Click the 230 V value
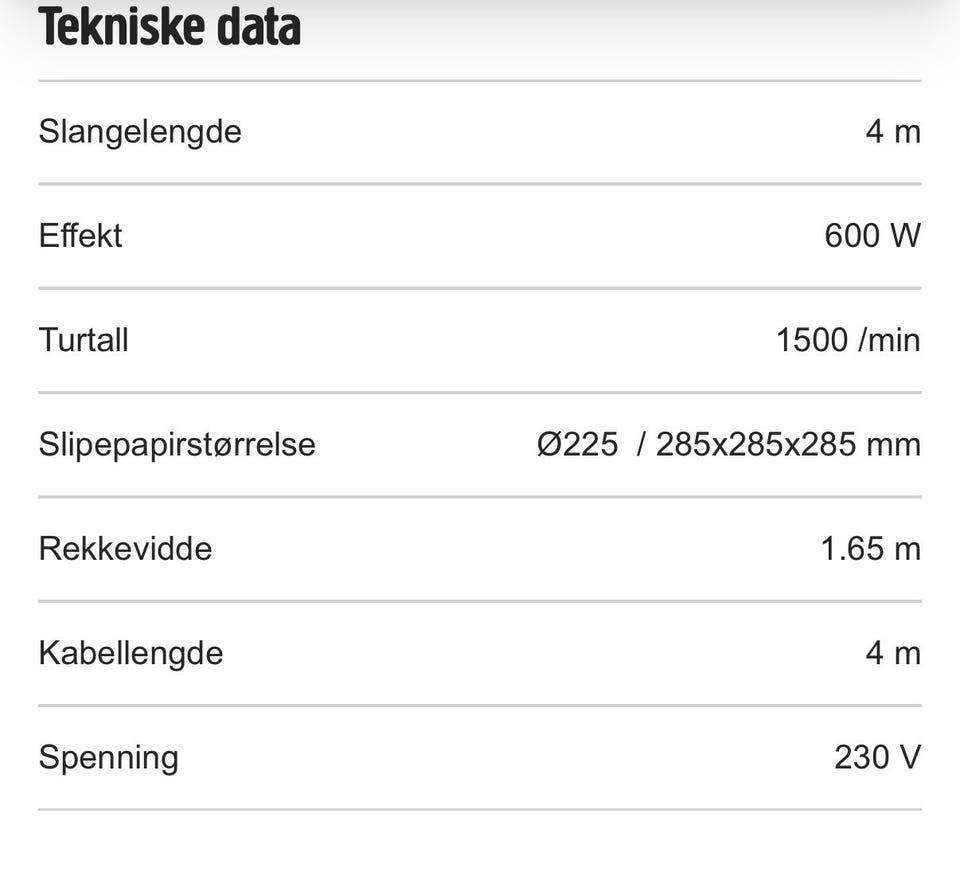 point(877,757)
